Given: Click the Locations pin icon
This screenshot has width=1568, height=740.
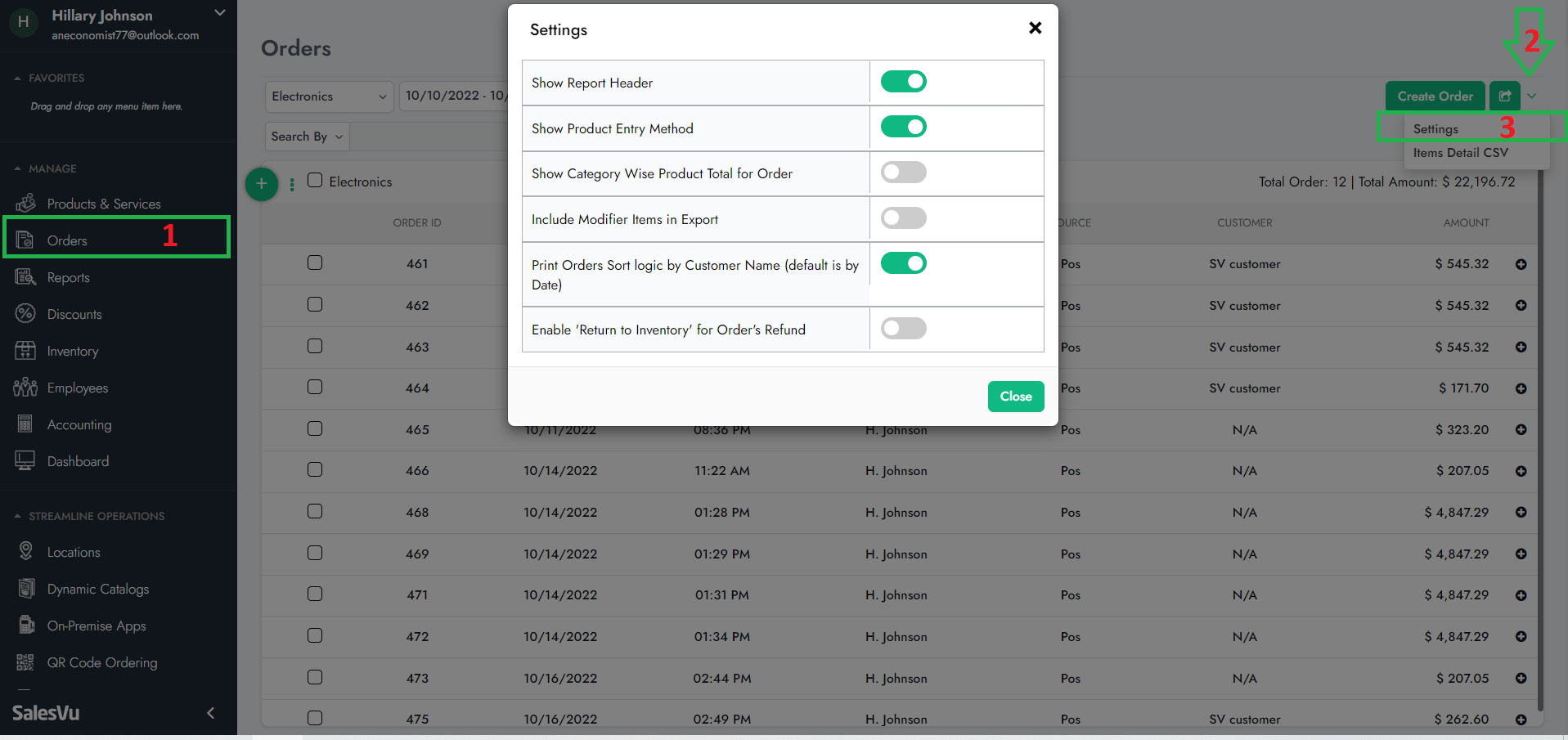Looking at the screenshot, I should (25, 552).
